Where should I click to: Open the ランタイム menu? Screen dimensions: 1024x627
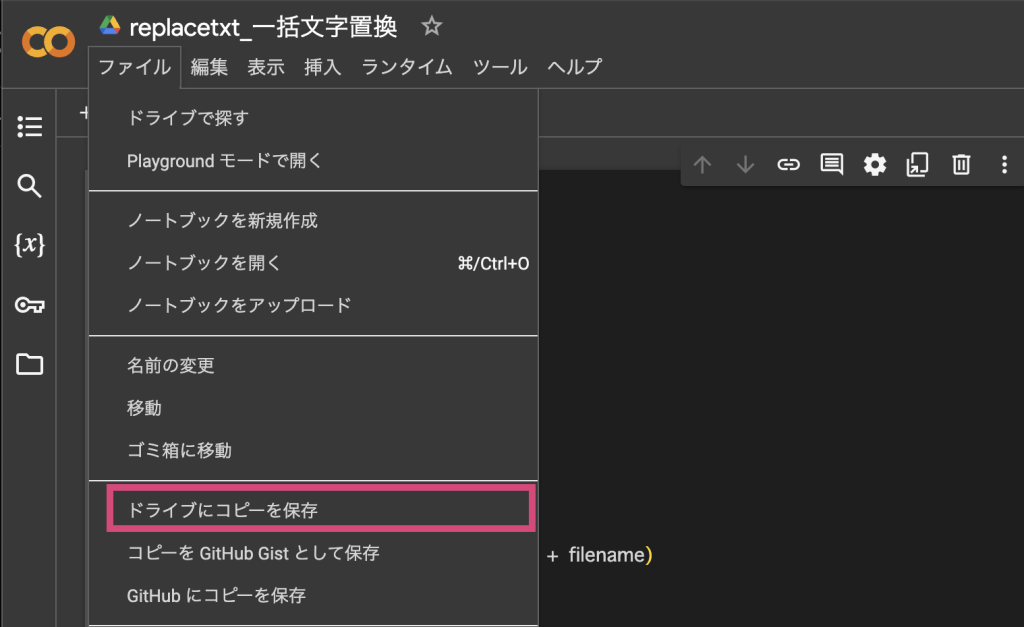pyautogui.click(x=407, y=68)
